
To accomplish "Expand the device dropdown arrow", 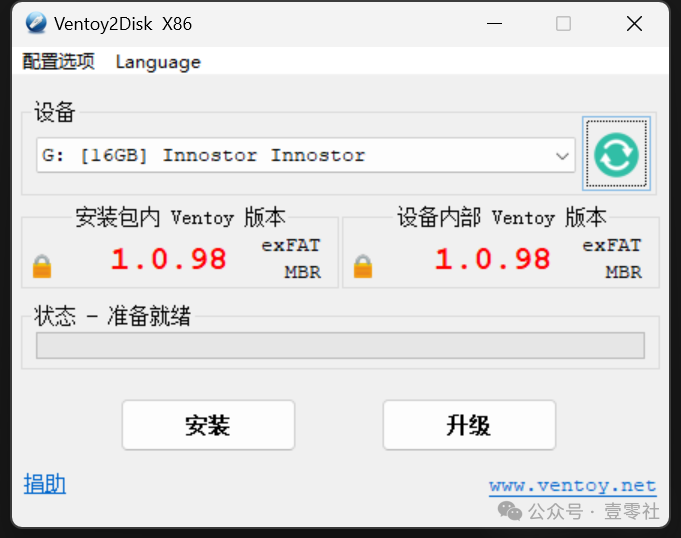I will (562, 155).
